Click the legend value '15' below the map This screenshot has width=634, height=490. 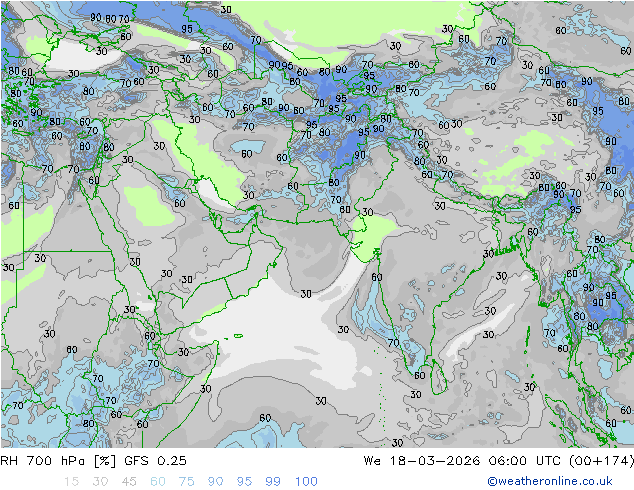[71, 482]
